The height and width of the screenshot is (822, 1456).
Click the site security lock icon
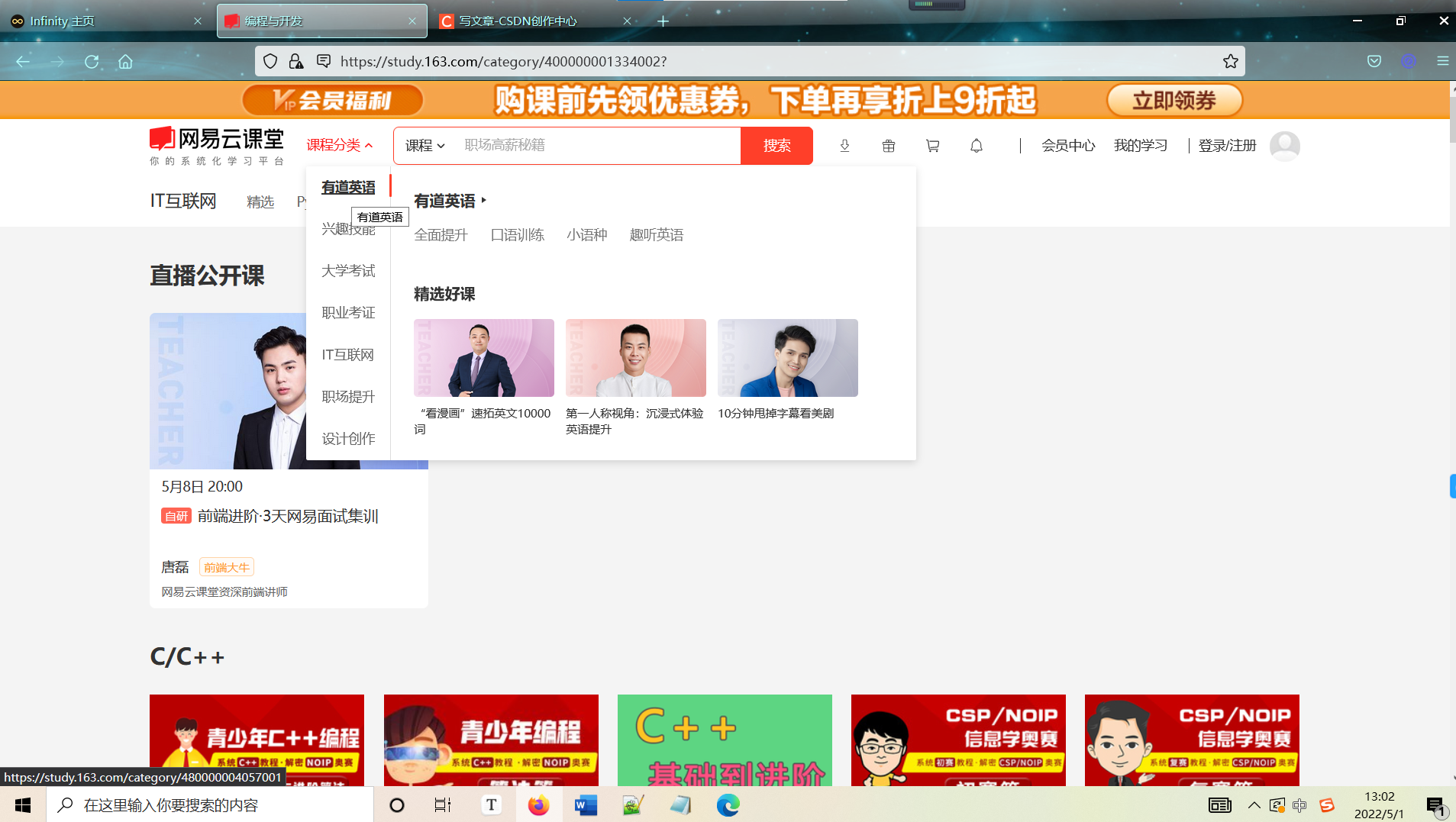coord(296,61)
